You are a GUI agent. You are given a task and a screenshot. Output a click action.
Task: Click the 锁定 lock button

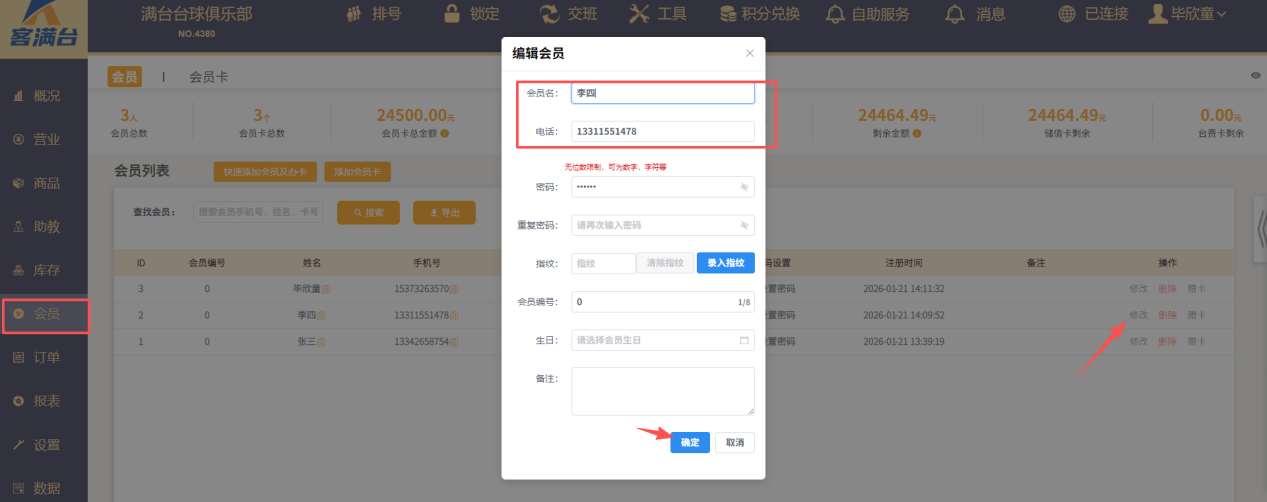coord(470,14)
